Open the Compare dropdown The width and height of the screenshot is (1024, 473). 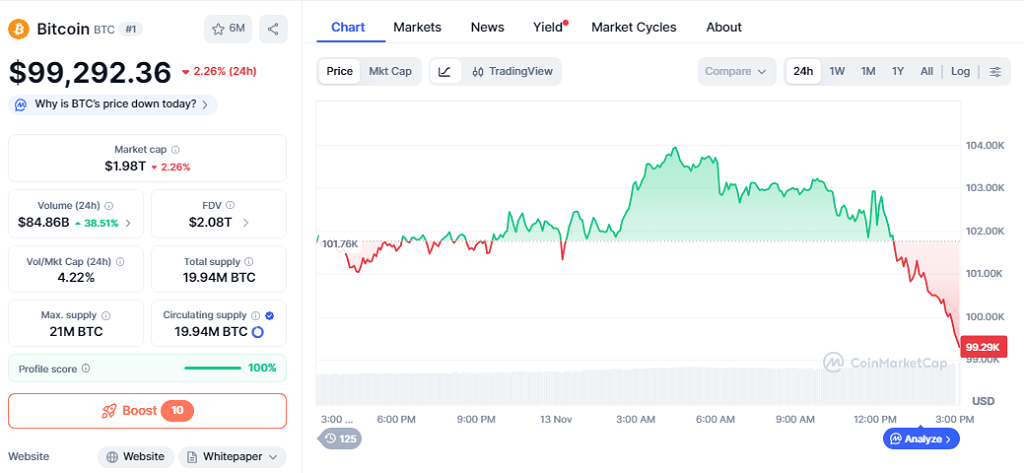pos(737,71)
